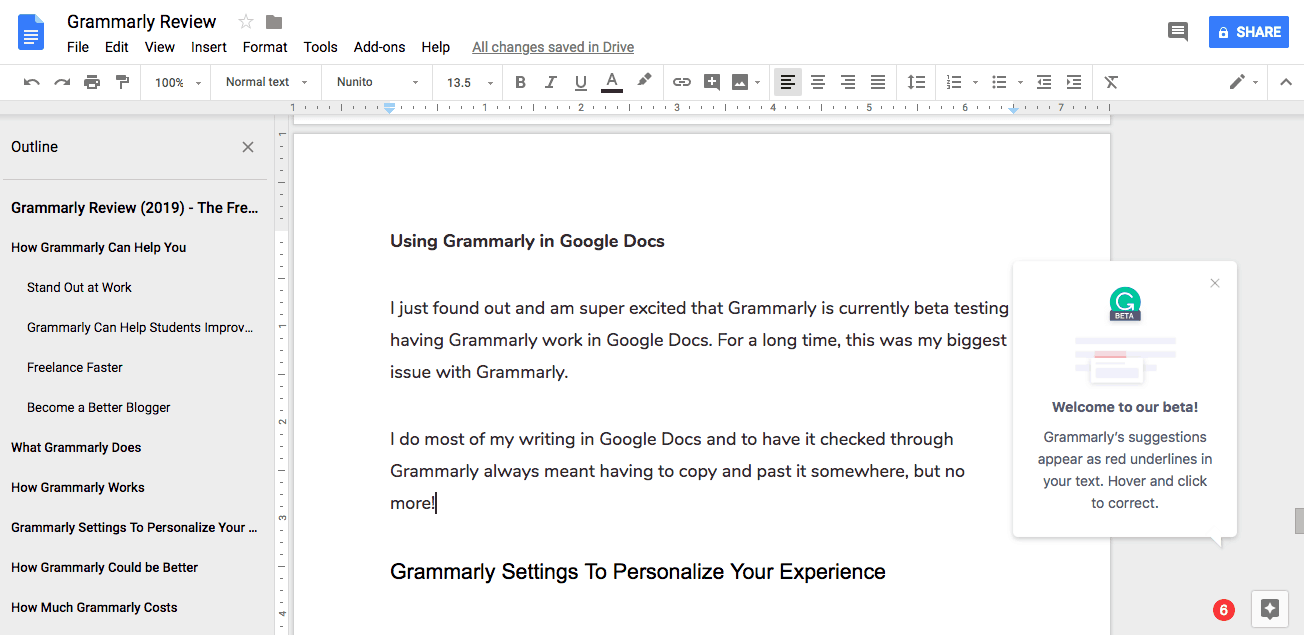1304x635 pixels.
Task: Set left text alignment
Action: pyautogui.click(x=788, y=82)
